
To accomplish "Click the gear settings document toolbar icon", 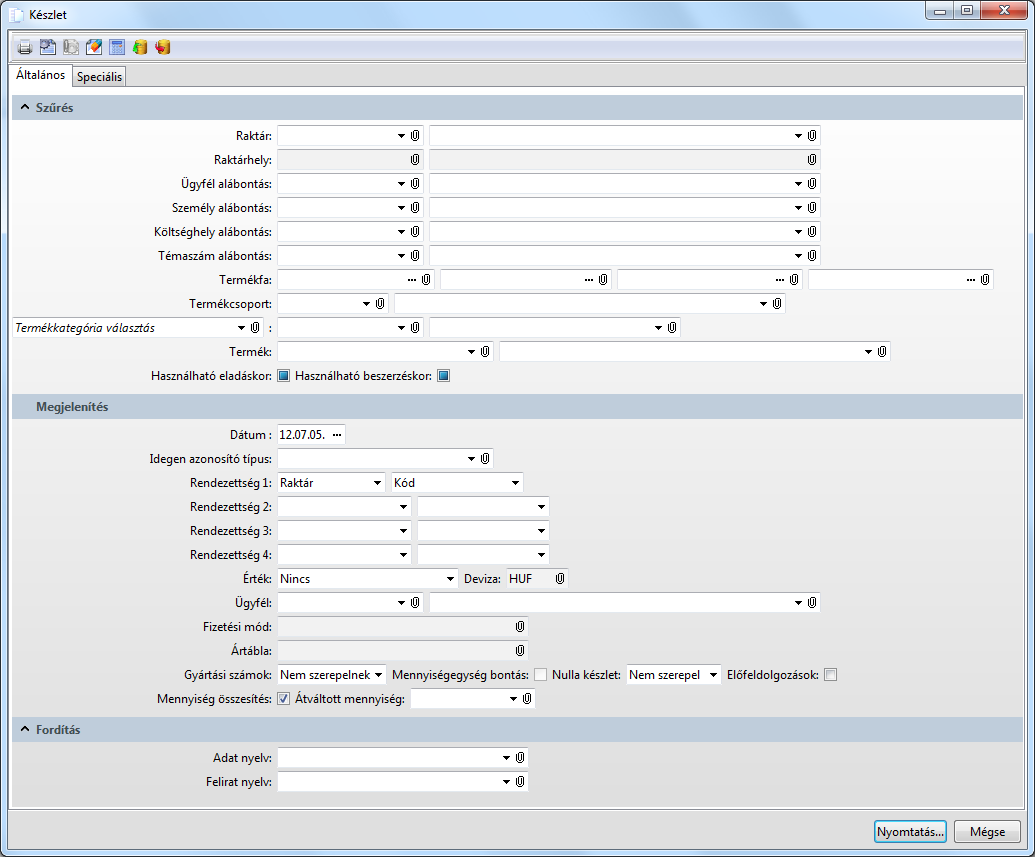I will pyautogui.click(x=48, y=47).
